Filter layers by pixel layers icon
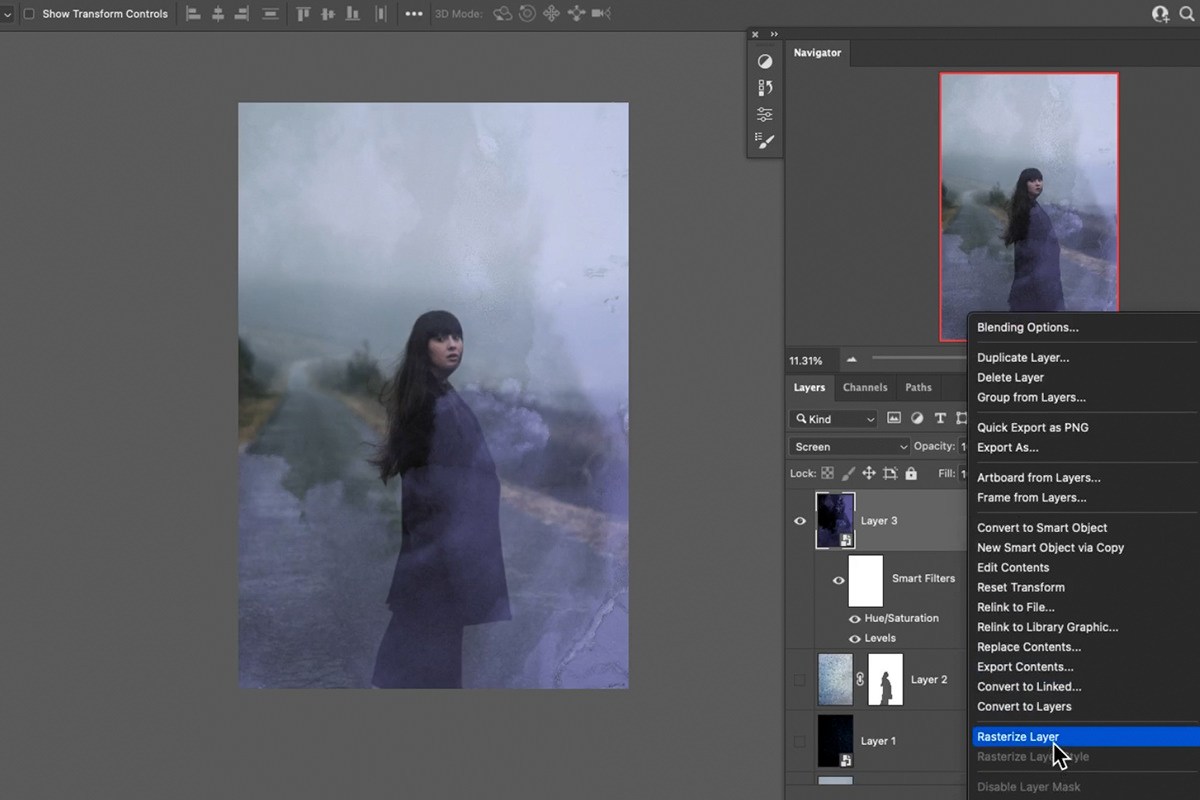 coord(894,418)
